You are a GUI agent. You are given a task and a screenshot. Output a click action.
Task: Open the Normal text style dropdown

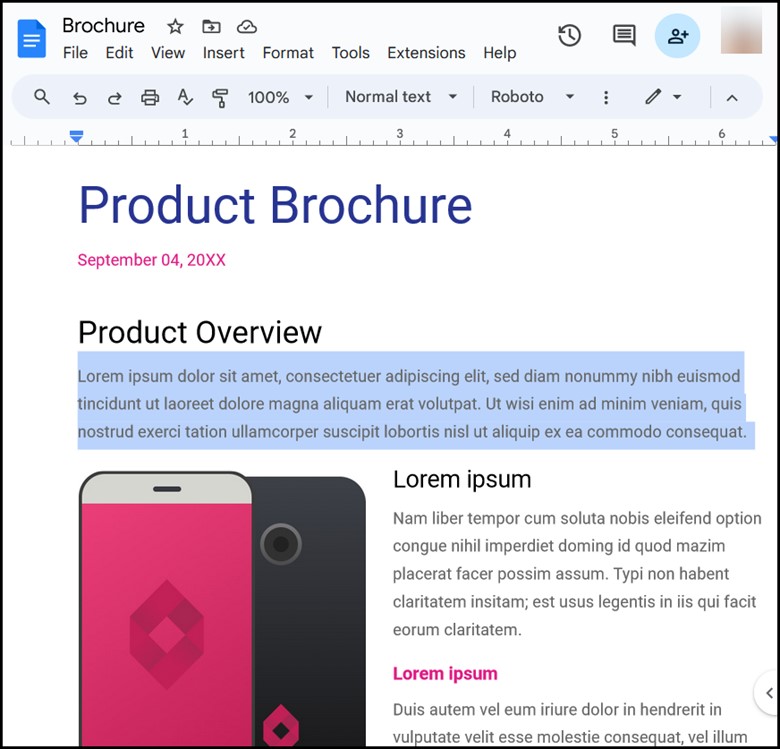(401, 96)
